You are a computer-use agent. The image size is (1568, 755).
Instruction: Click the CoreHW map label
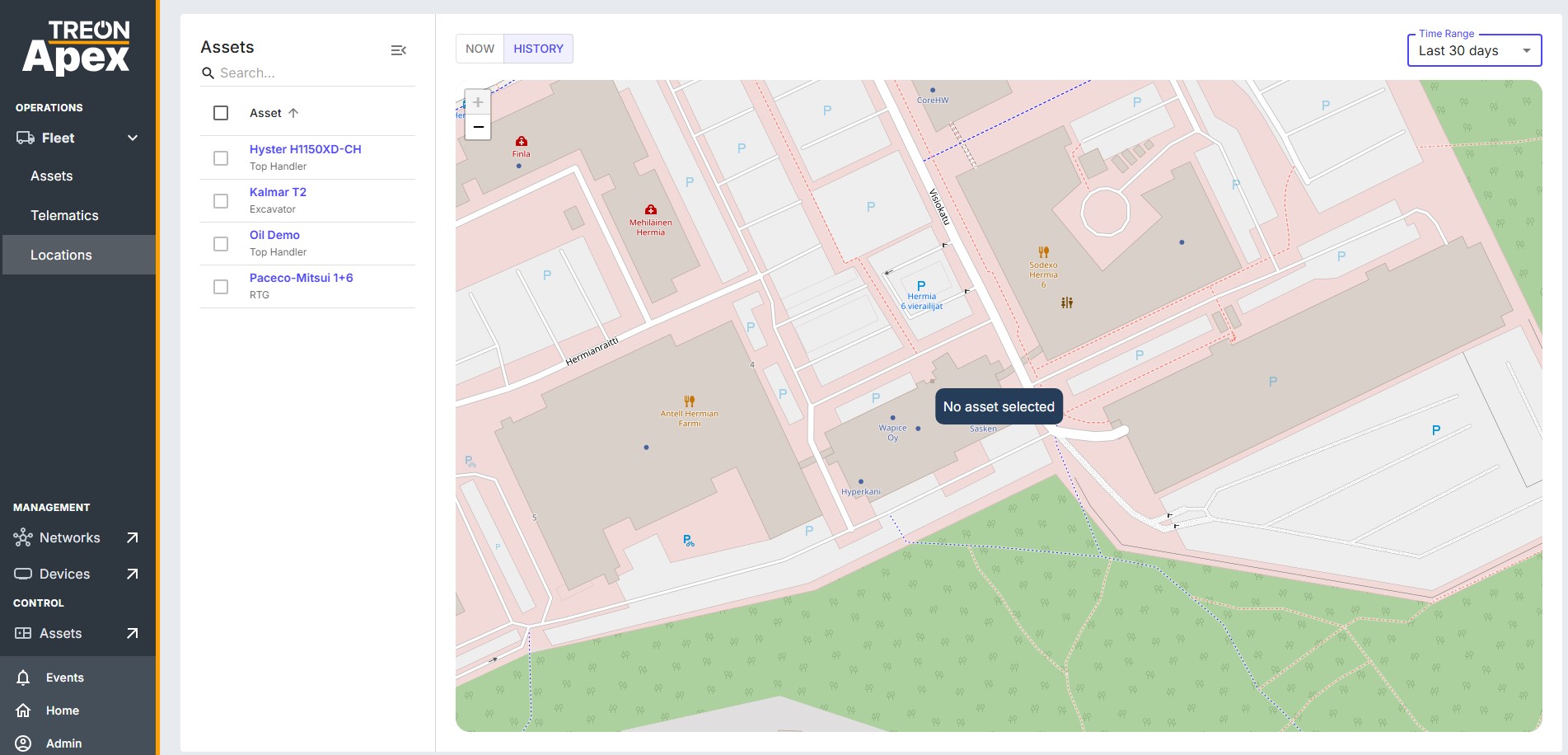click(933, 101)
